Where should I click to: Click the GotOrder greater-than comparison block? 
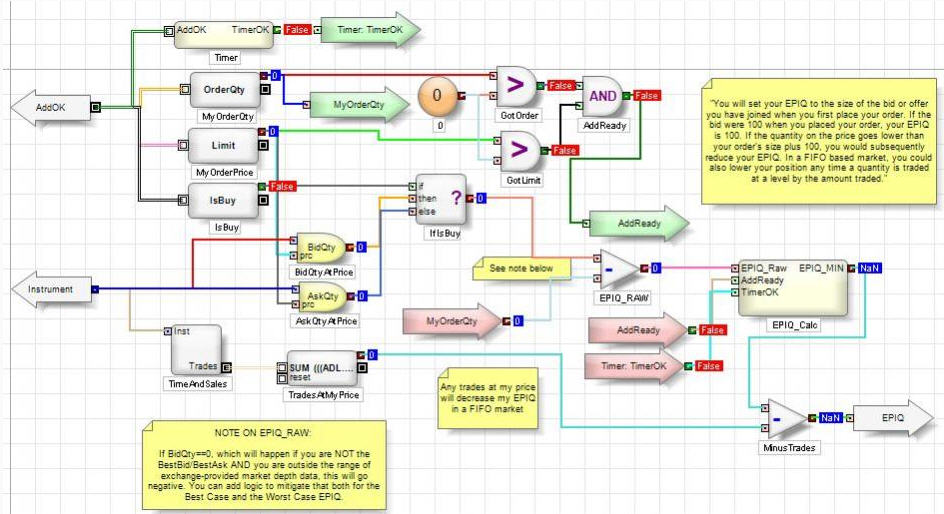pos(517,87)
